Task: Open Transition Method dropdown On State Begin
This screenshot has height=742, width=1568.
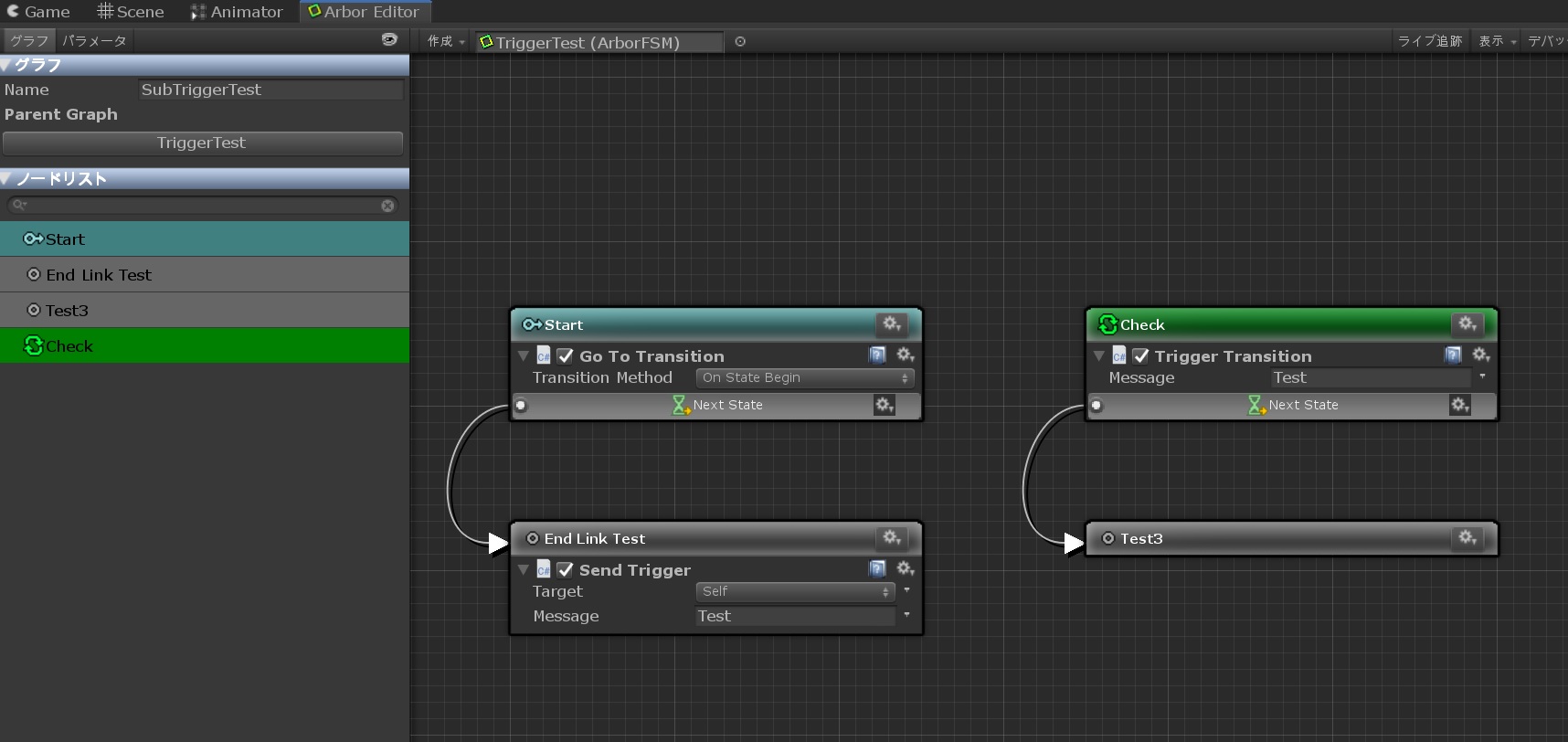Action: pos(804,378)
